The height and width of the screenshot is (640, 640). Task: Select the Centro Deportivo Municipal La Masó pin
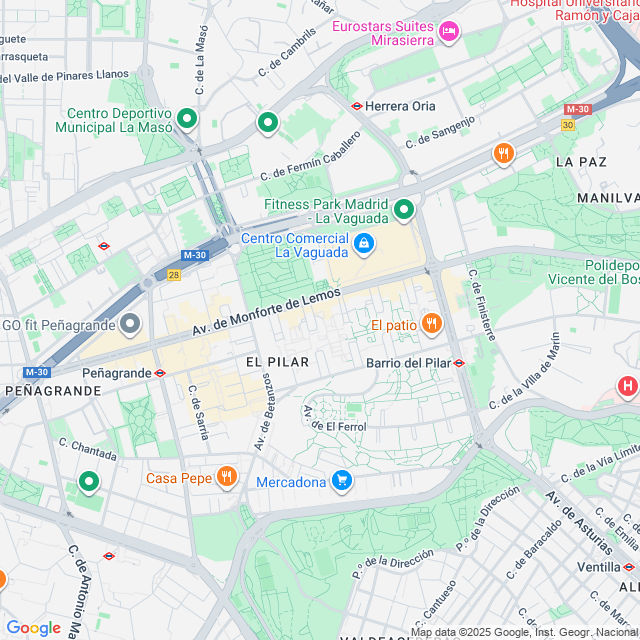click(x=187, y=120)
